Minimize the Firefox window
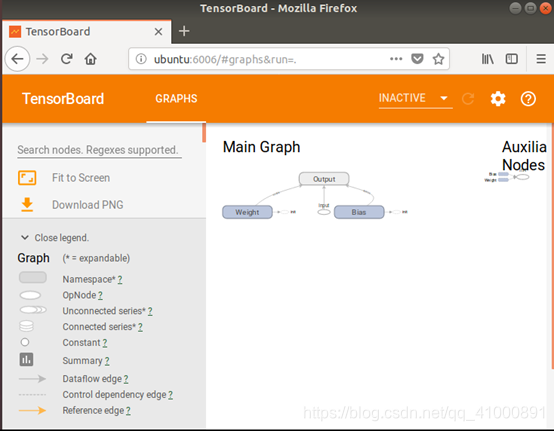Viewport: 554px width, 431px height. [x=515, y=8]
